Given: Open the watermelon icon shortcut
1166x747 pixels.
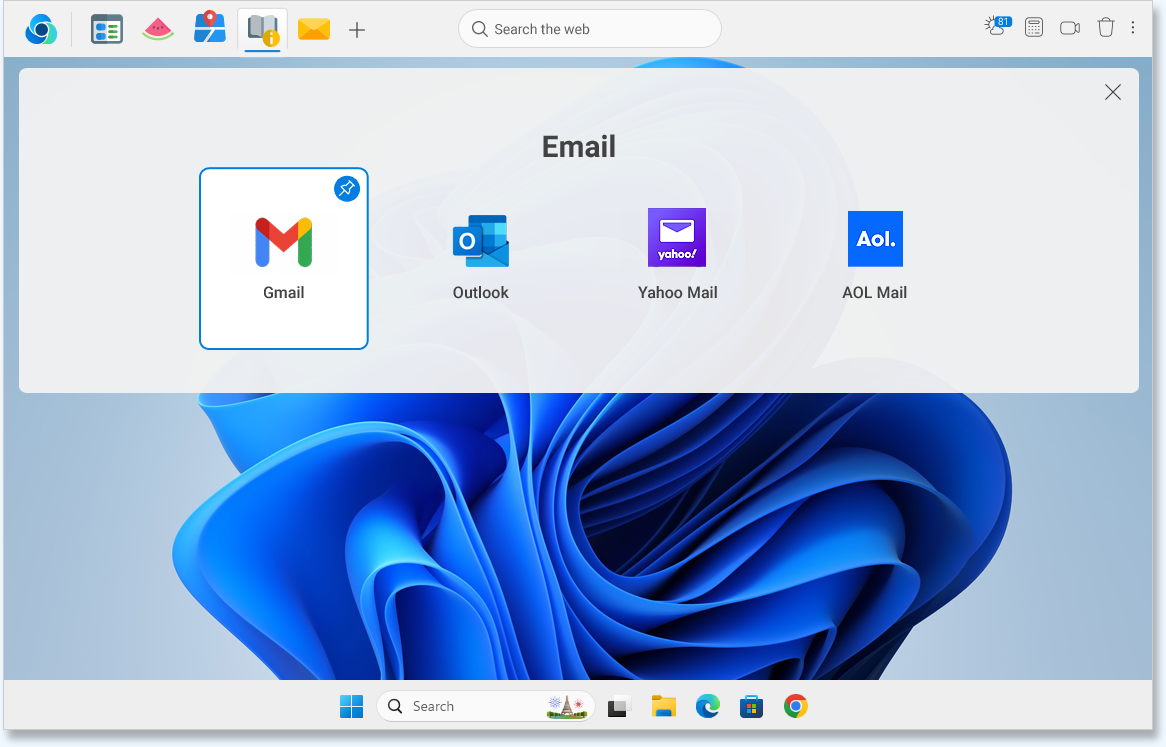Looking at the screenshot, I should click(158, 29).
